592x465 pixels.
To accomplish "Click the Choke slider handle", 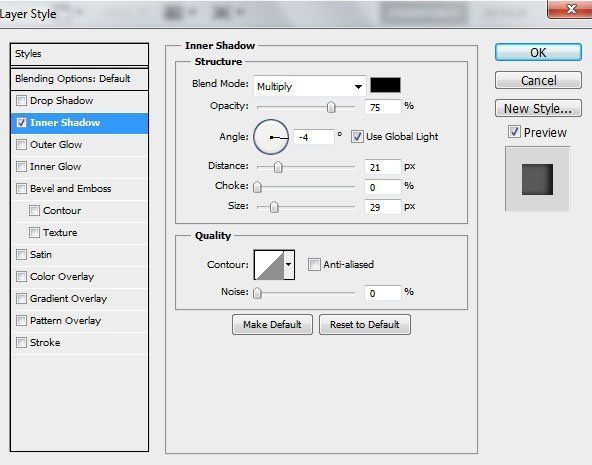I will [257, 187].
